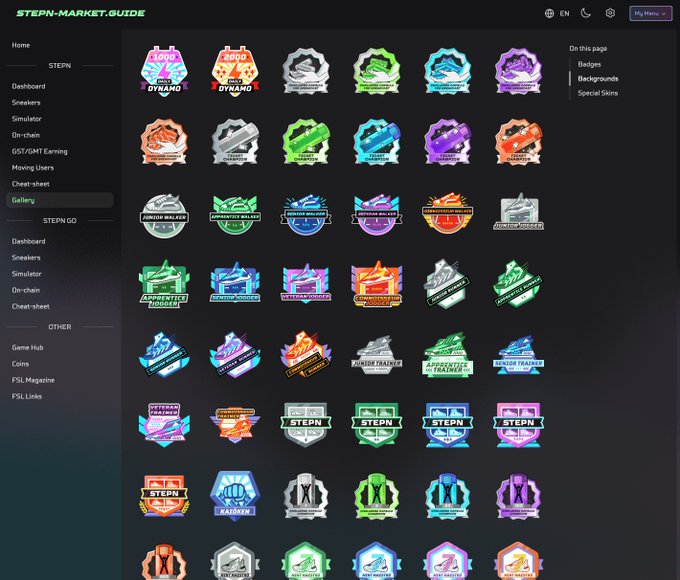Select the Junior Trainer badge

pos(376,355)
